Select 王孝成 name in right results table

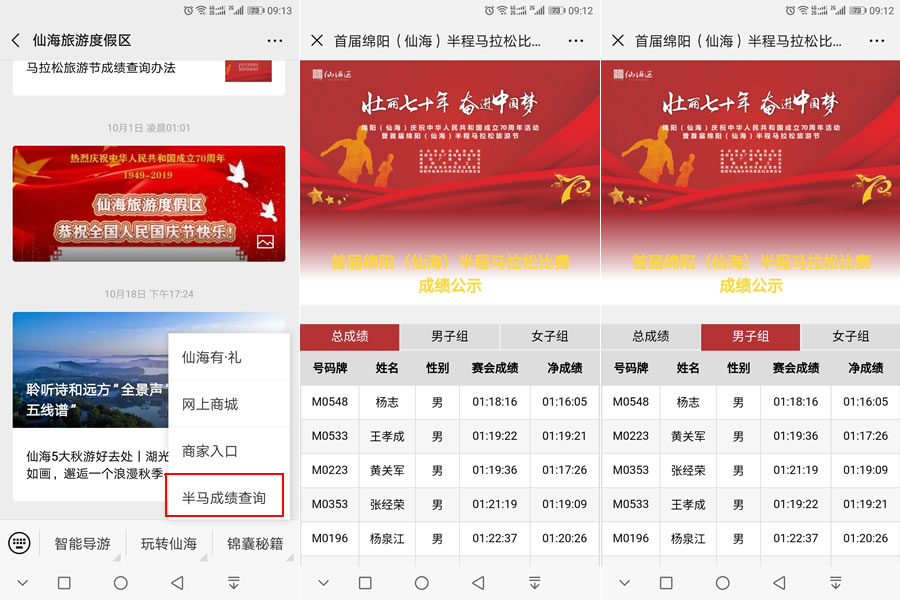tap(688, 505)
